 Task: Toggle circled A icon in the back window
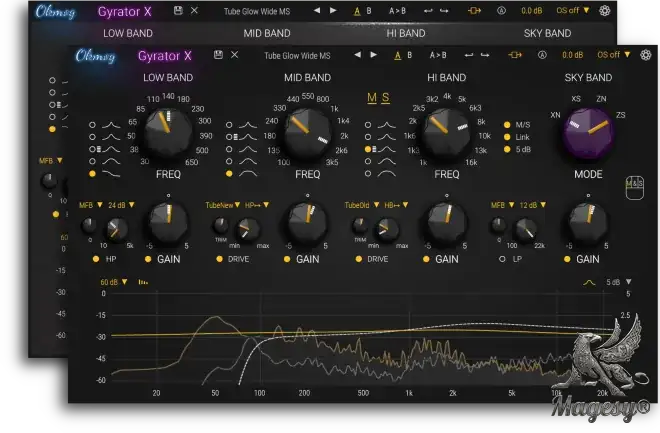point(501,11)
